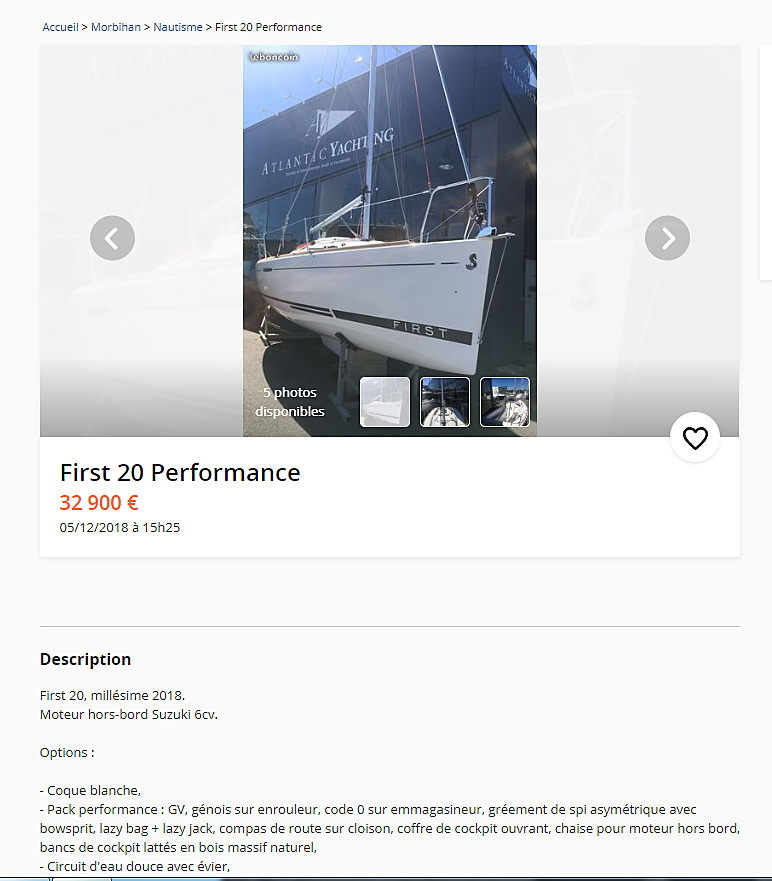The width and height of the screenshot is (772, 881).
Task: Navigate to Nautisme category breadcrumb
Action: pyautogui.click(x=178, y=27)
